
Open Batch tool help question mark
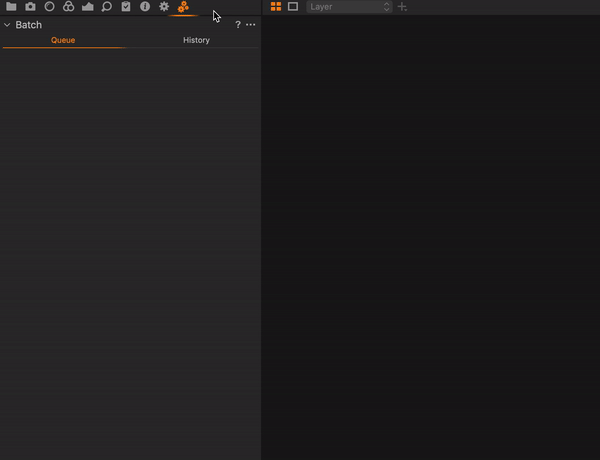click(x=238, y=24)
